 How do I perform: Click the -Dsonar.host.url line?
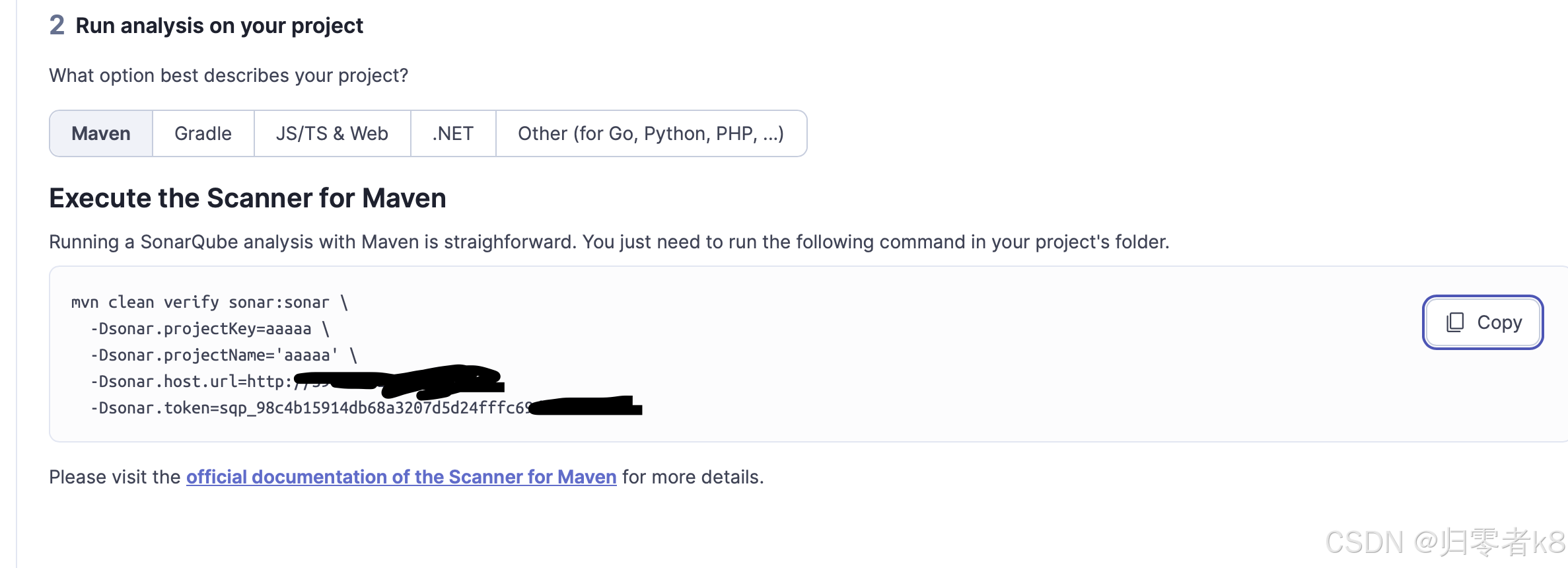tap(192, 382)
